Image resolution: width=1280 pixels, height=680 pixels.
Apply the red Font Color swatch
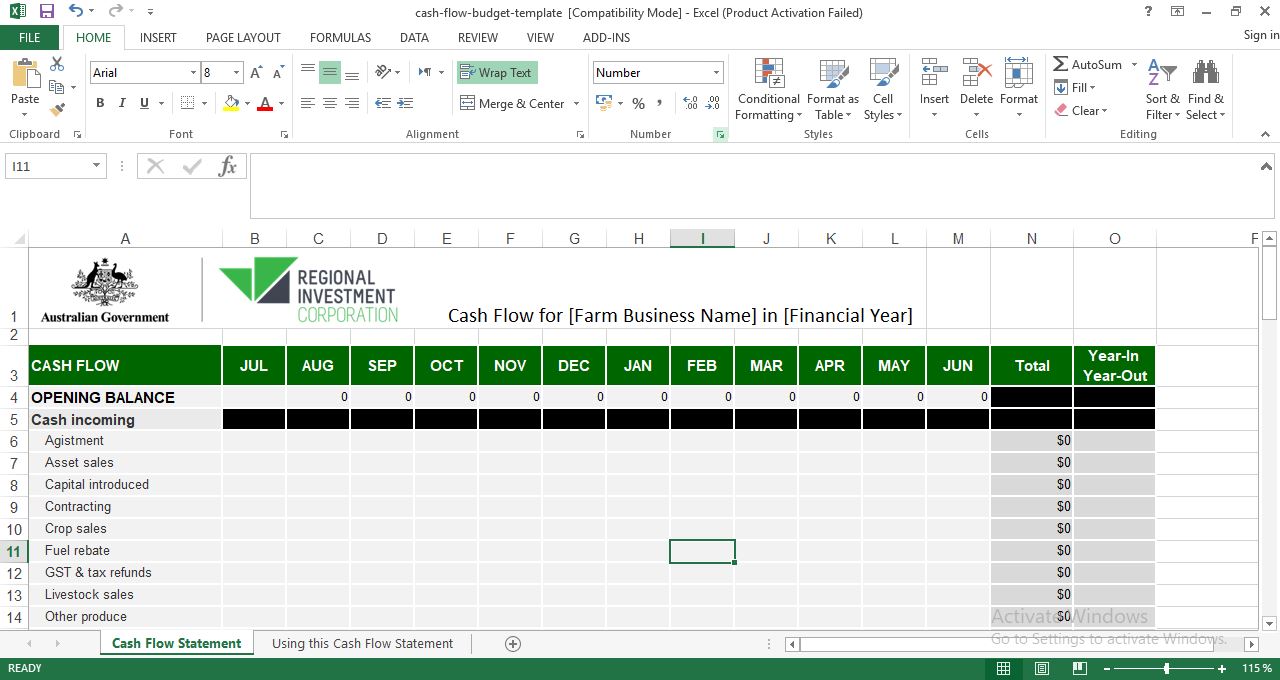264,103
